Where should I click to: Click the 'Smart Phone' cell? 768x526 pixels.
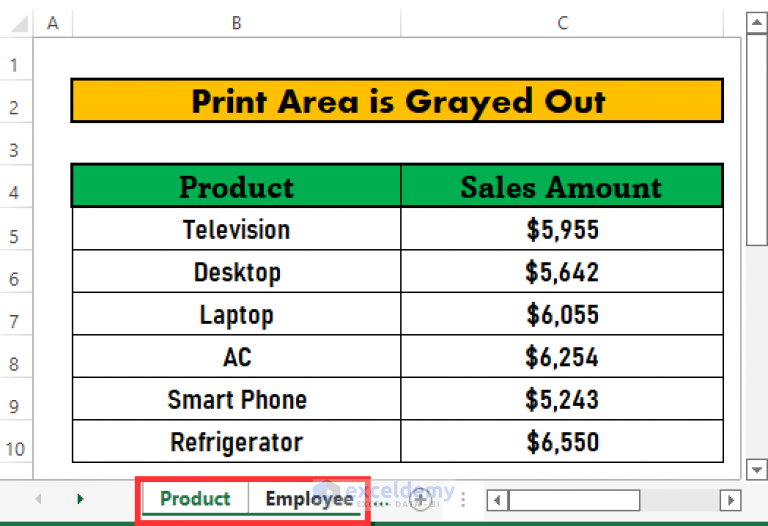coord(236,399)
